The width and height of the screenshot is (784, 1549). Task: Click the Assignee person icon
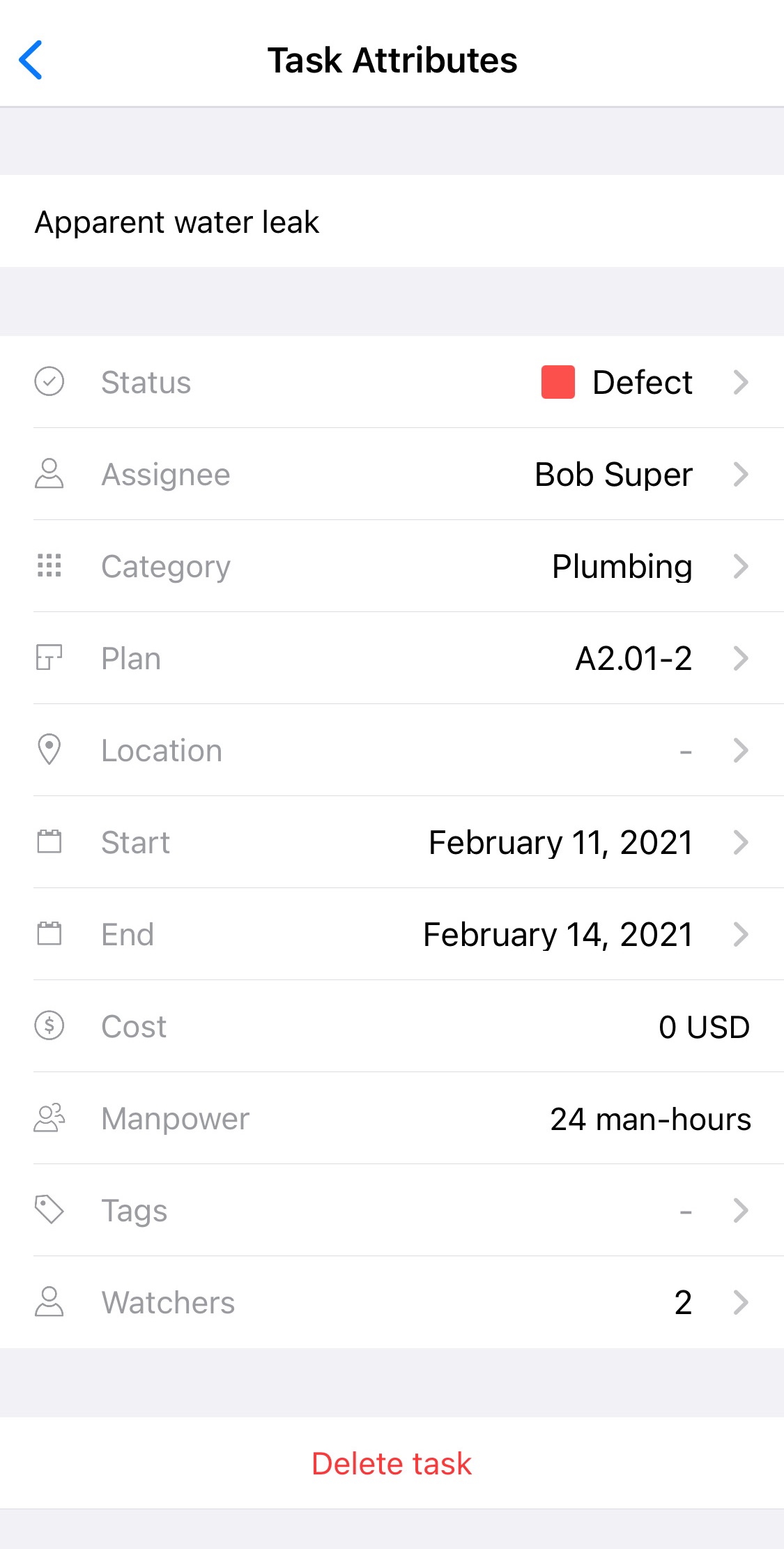(x=49, y=474)
